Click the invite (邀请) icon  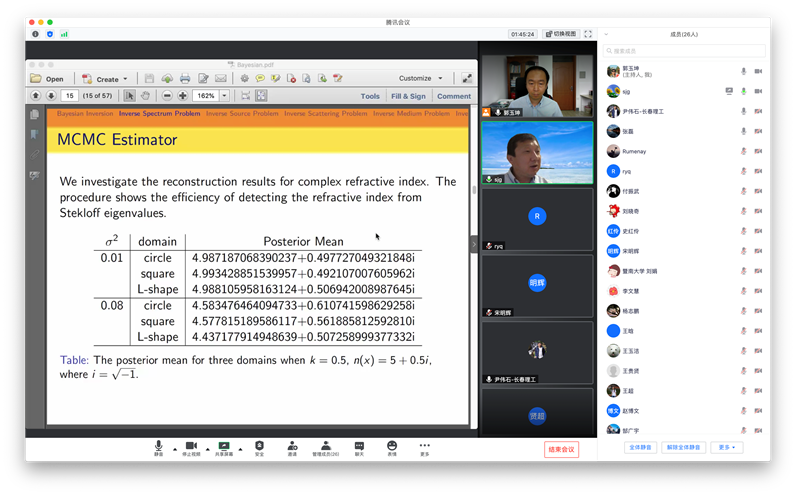coord(292,448)
